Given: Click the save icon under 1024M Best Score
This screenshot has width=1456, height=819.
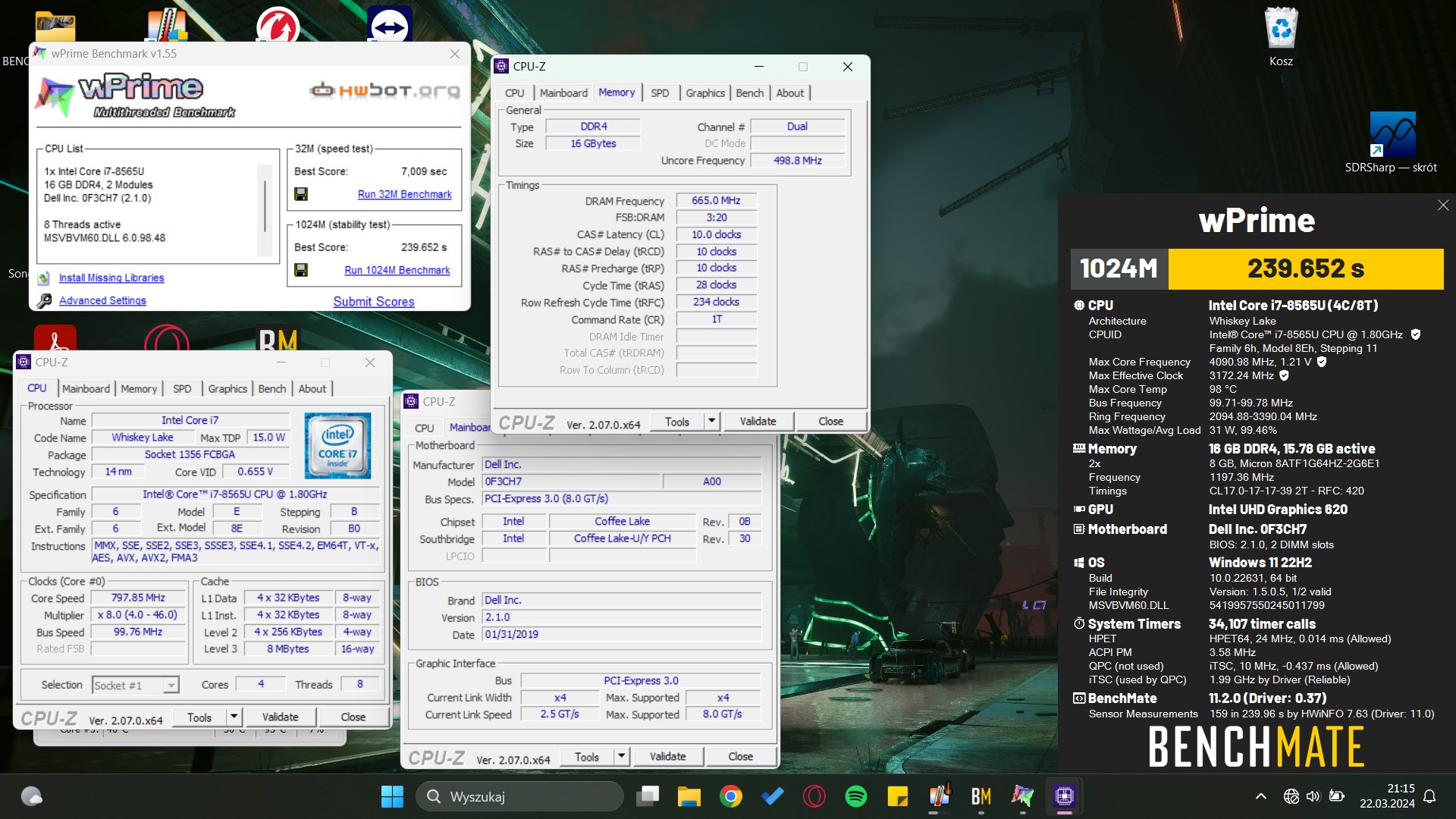Looking at the screenshot, I should tap(301, 270).
